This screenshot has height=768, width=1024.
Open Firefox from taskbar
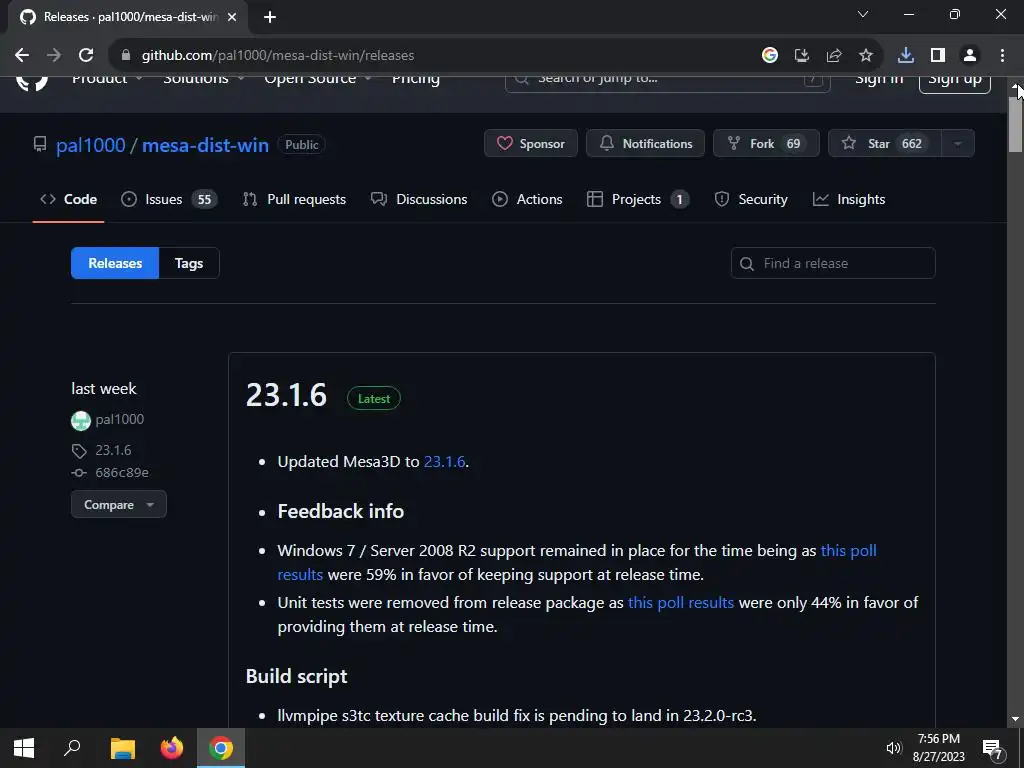click(172, 748)
